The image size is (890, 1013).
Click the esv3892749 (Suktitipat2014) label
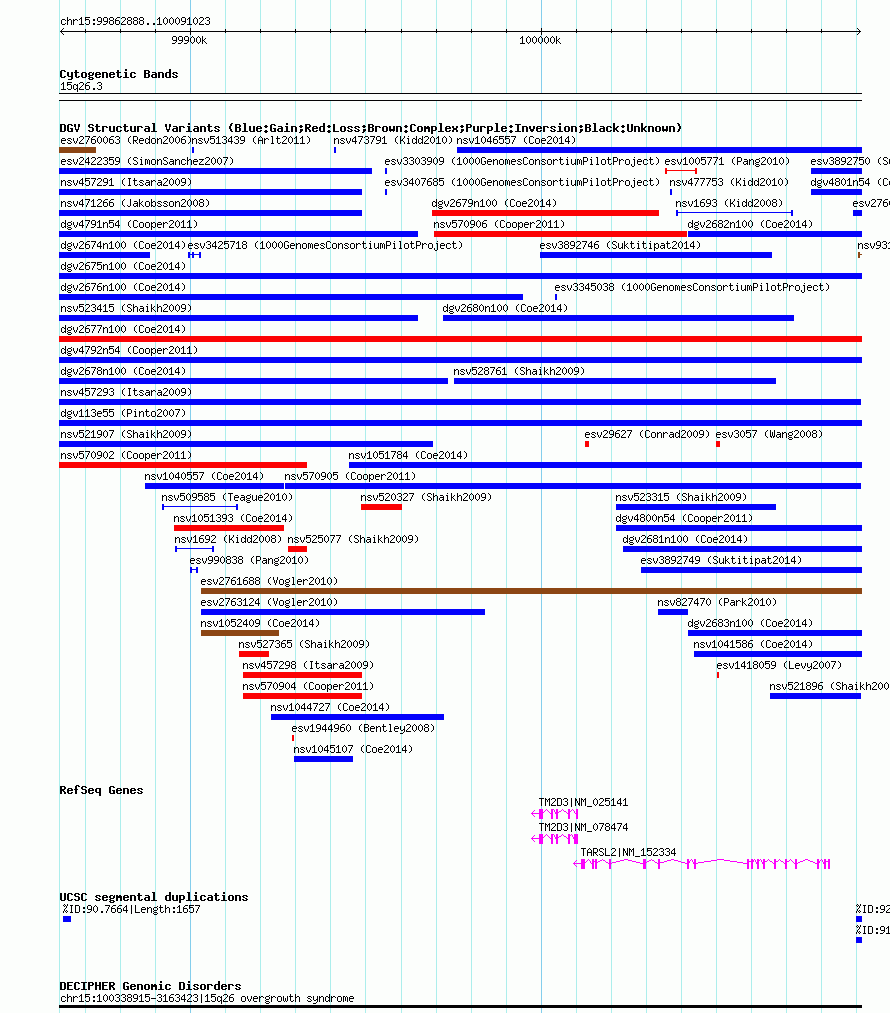point(721,560)
